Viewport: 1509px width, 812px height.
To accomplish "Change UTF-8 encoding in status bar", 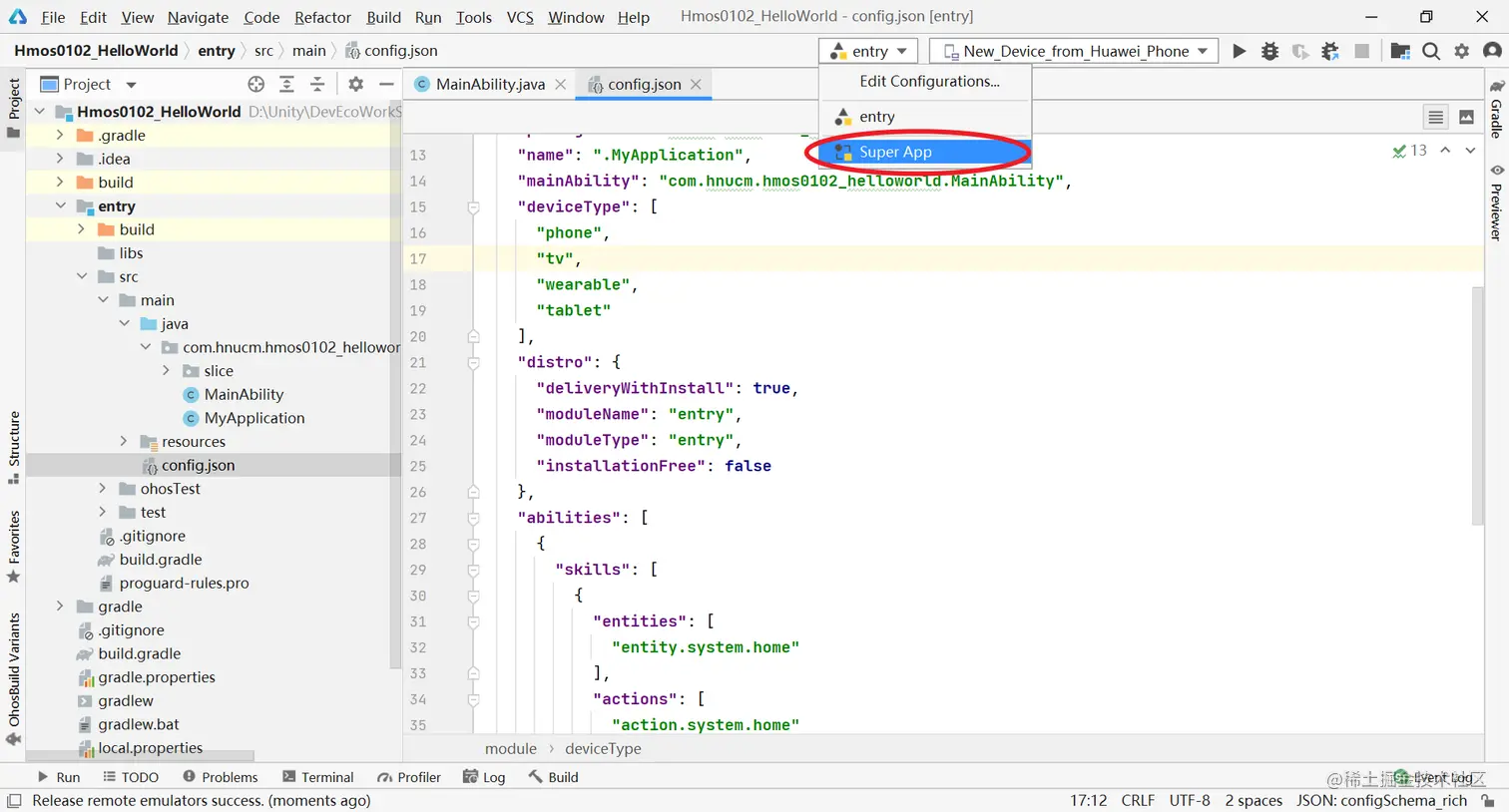I will 1190,800.
